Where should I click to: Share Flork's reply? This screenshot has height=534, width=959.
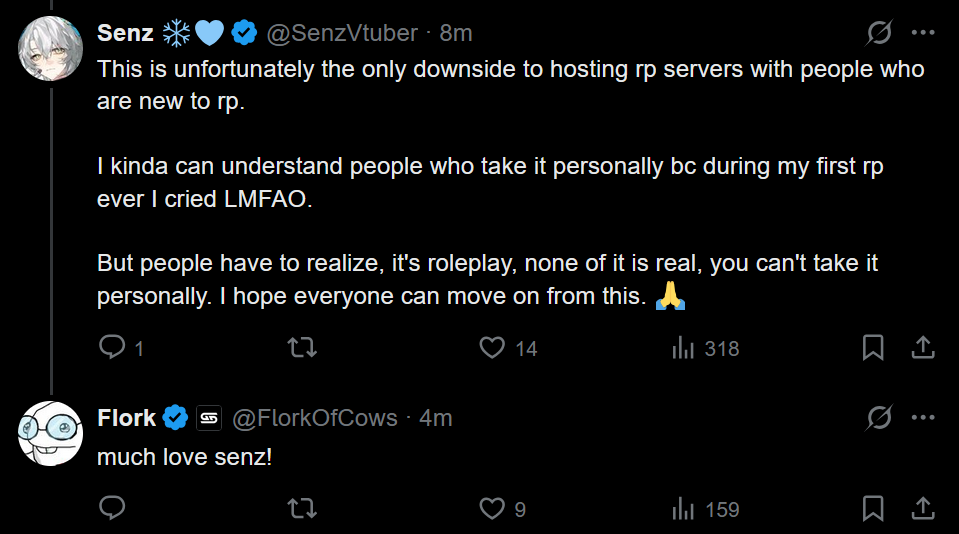[923, 508]
